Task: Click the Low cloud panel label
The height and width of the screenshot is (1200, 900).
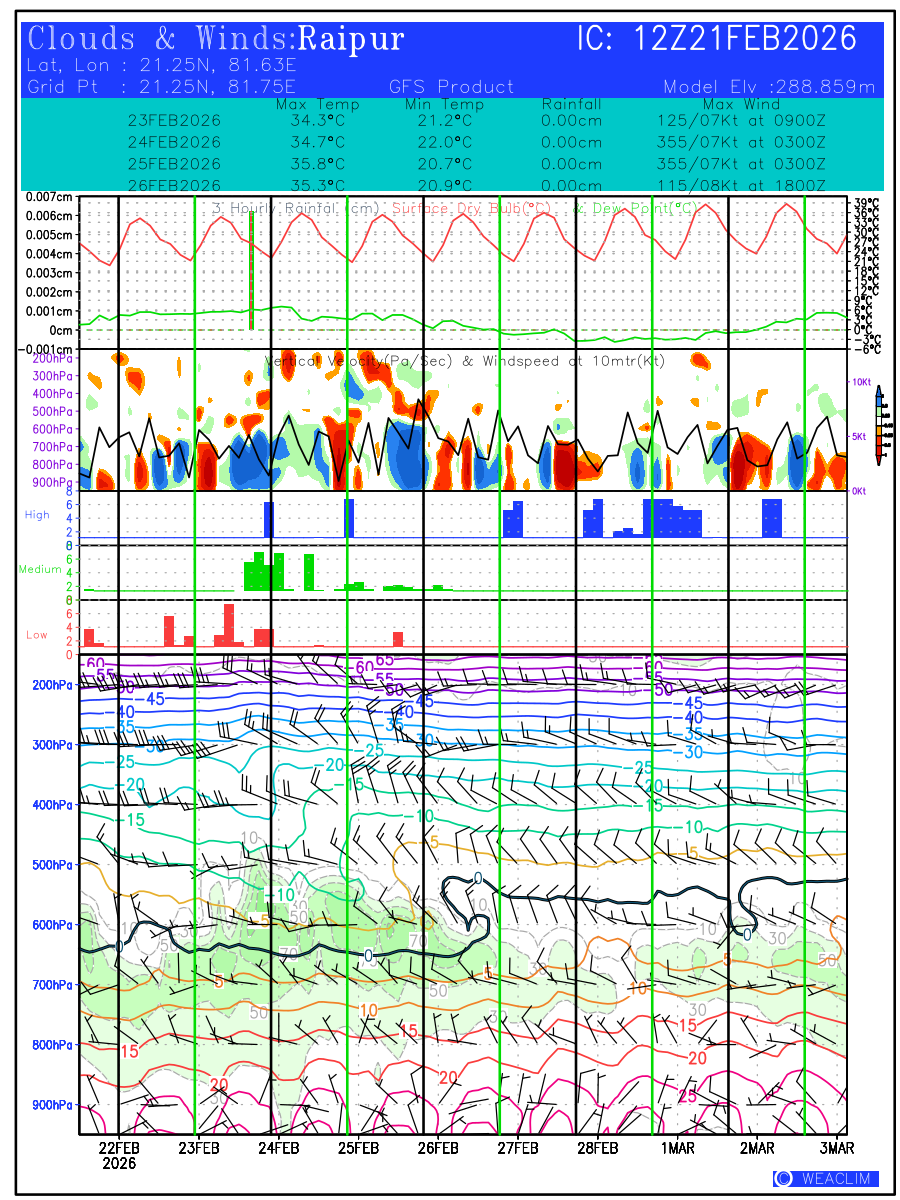Action: coord(37,635)
